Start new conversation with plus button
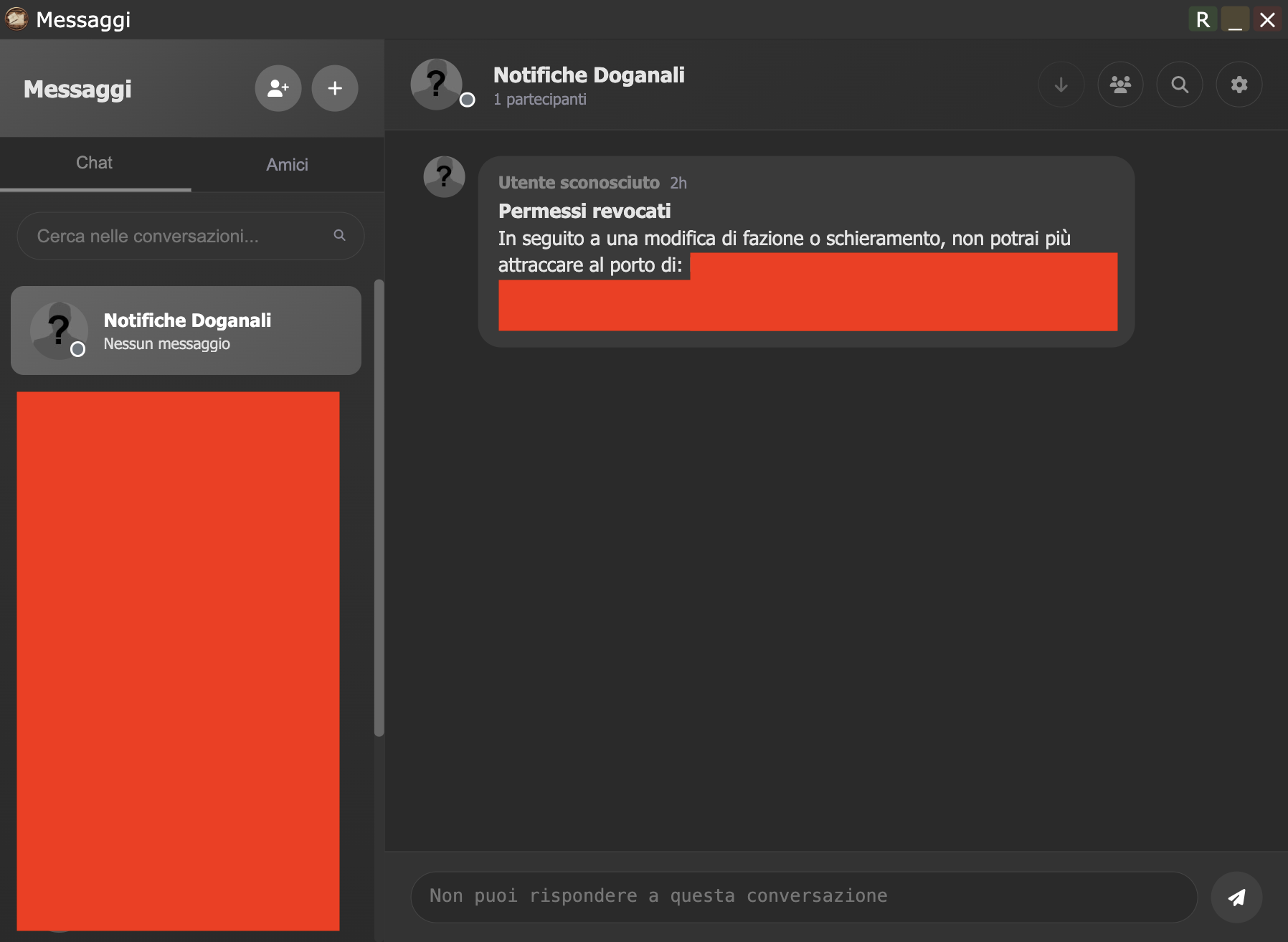This screenshot has width=1288, height=942. tap(334, 88)
